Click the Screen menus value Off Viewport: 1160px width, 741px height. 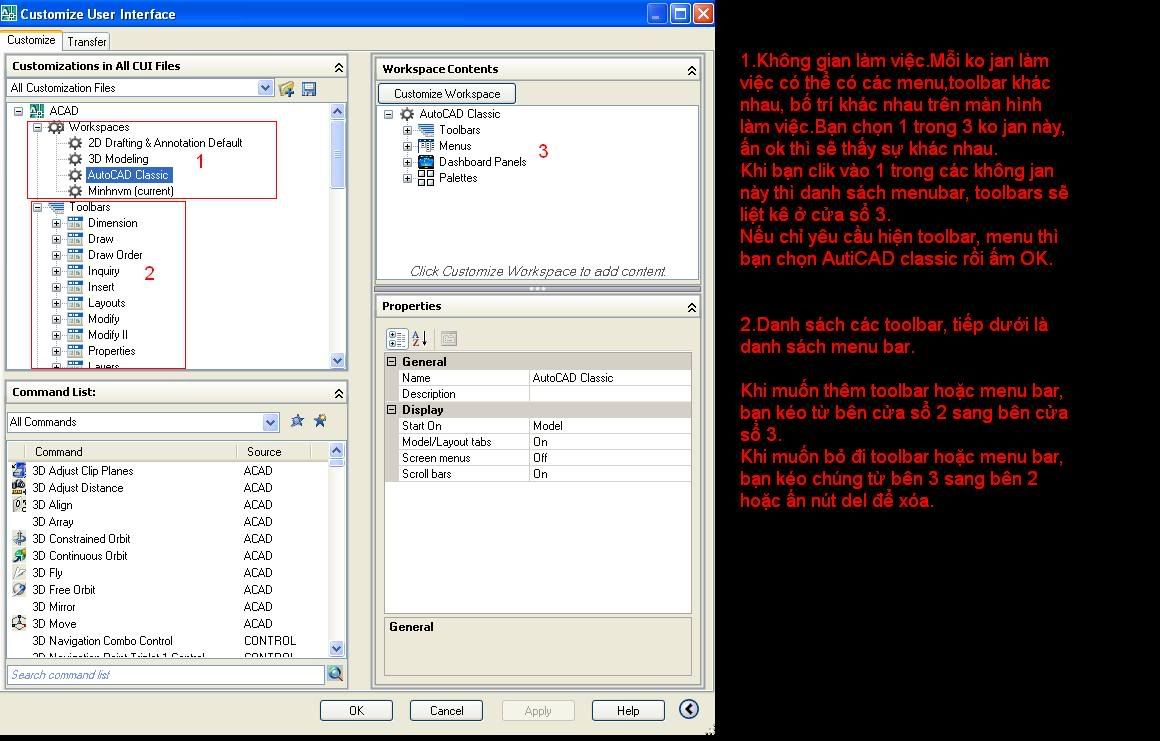click(610, 458)
